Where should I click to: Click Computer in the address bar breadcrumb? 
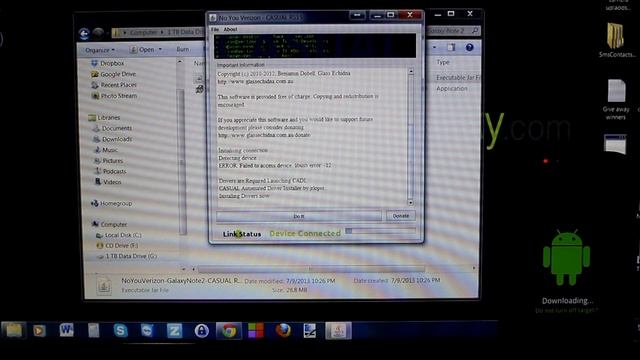(x=143, y=32)
